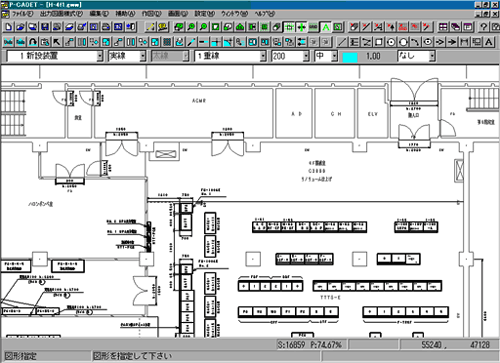Viewport: 500px width, 363px height.
Task: Click the cyan color swatch
Action: point(350,56)
